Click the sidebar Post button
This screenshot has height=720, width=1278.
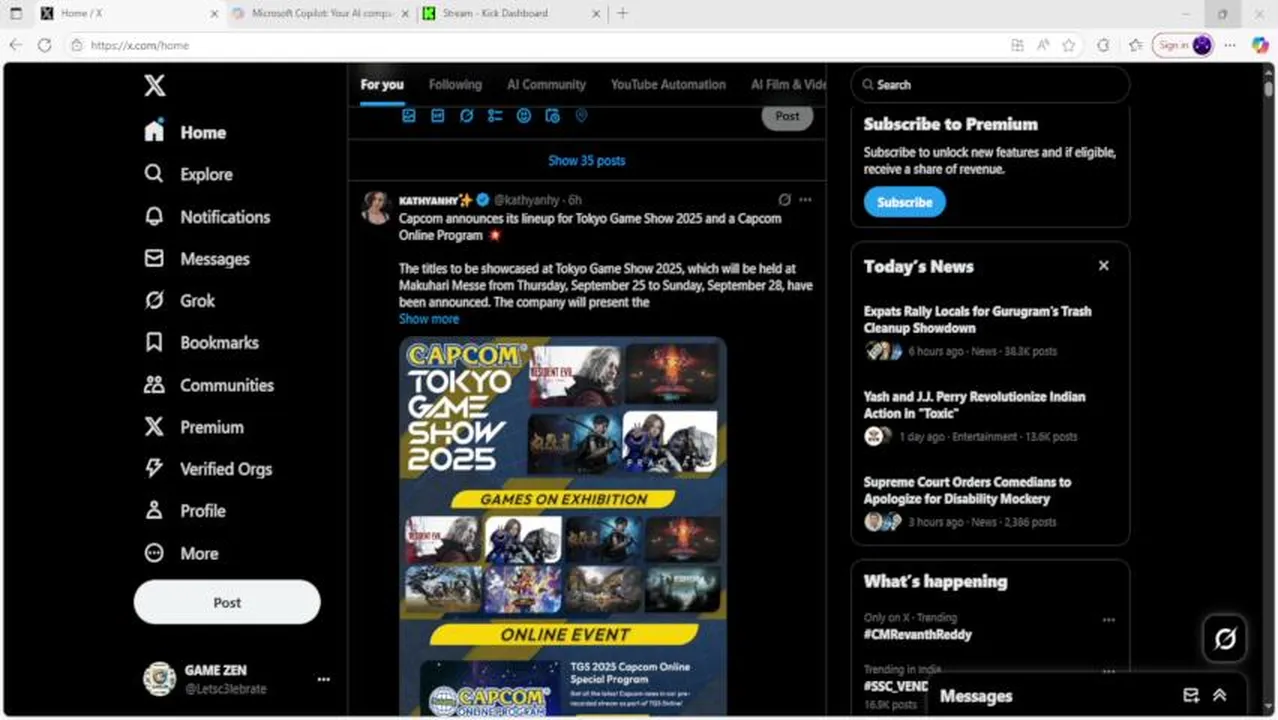pyautogui.click(x=227, y=603)
